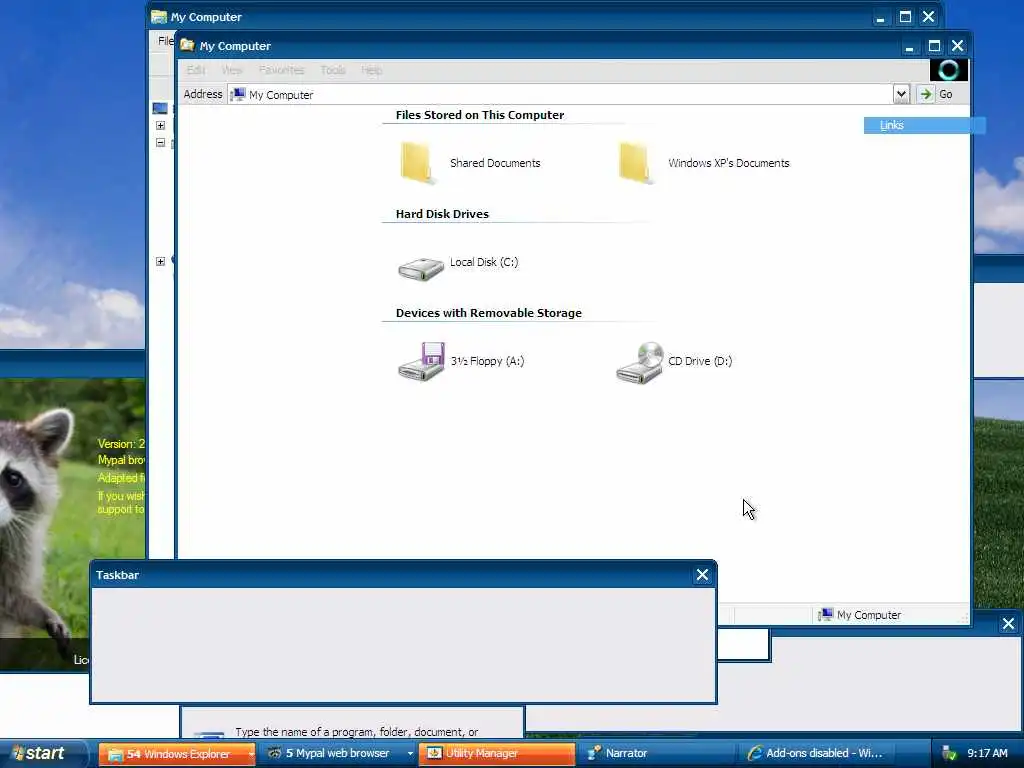Collapse the minus node in folder tree

click(161, 142)
